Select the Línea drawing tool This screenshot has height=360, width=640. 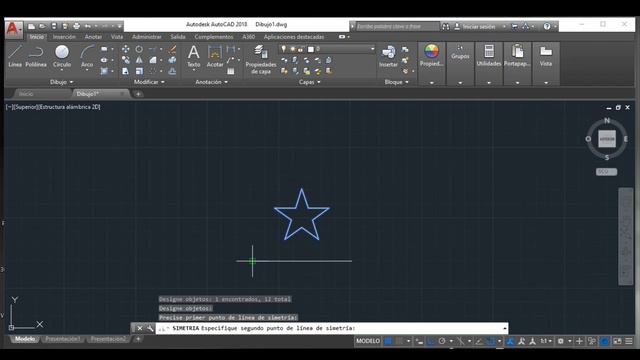pyautogui.click(x=15, y=56)
